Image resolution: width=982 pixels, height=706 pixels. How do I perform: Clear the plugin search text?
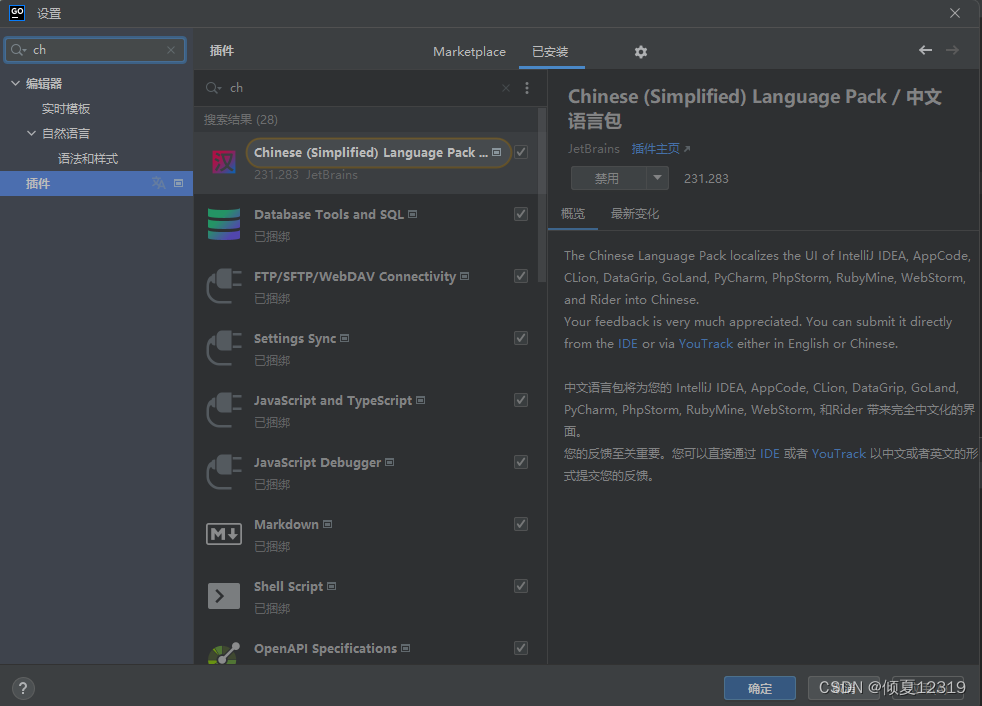click(505, 88)
